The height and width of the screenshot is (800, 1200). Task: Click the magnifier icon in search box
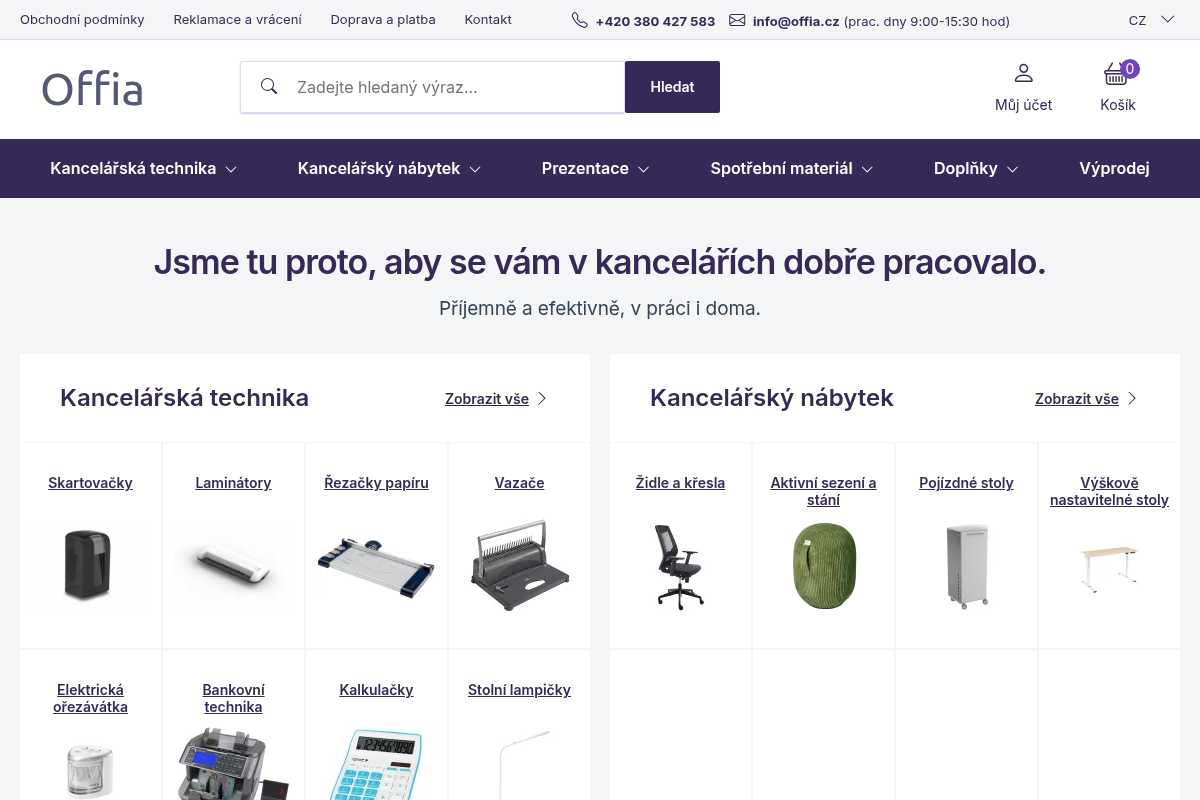[x=269, y=86]
